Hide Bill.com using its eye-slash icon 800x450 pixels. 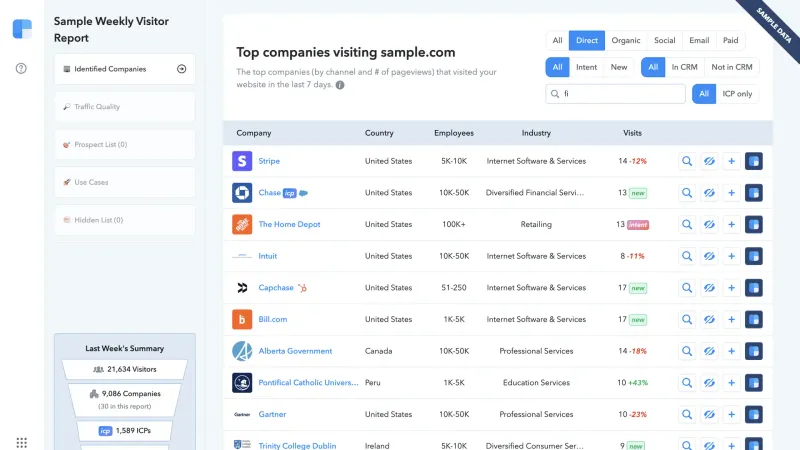(x=709, y=319)
